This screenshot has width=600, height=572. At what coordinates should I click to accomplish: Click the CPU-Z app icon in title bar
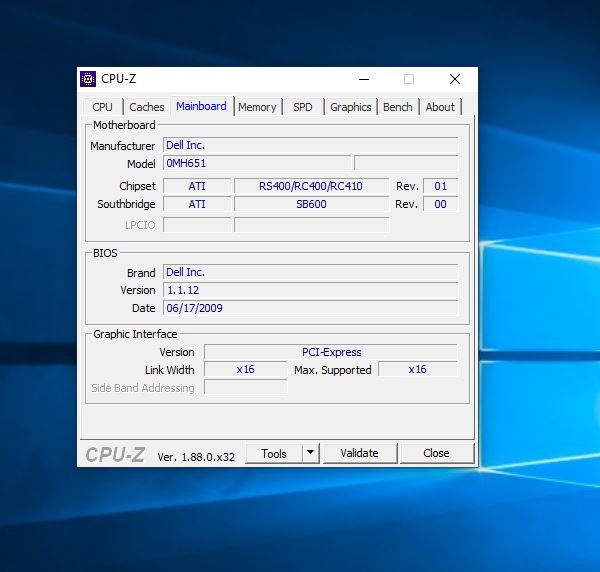pos(88,79)
